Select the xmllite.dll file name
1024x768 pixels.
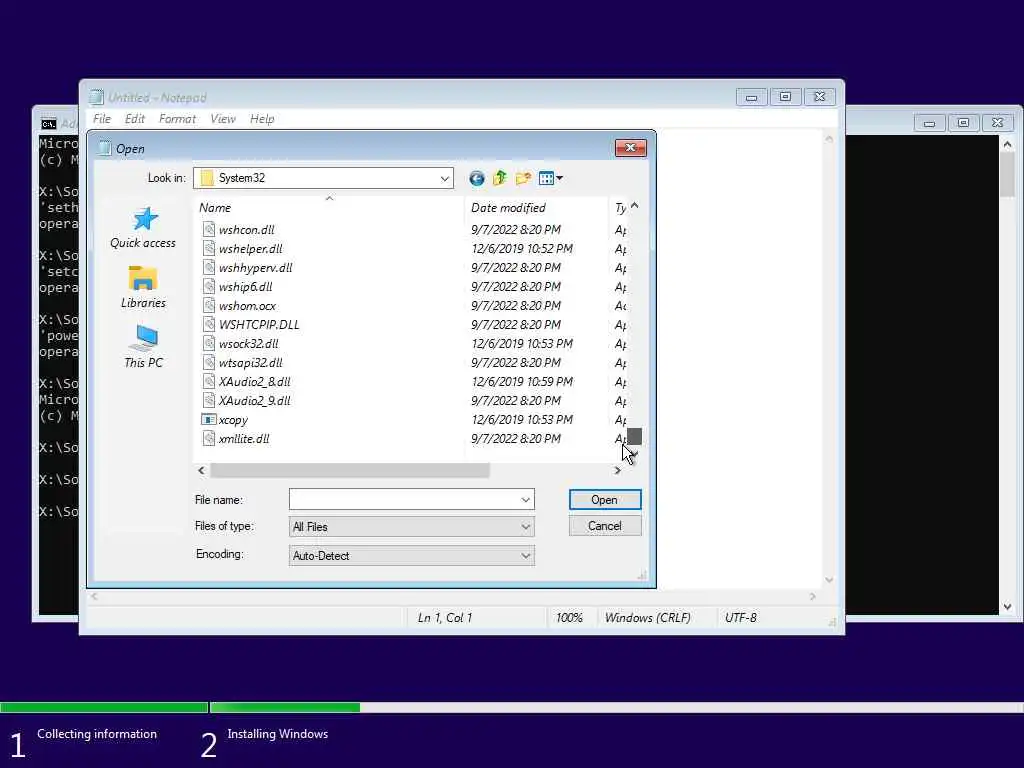tap(244, 439)
